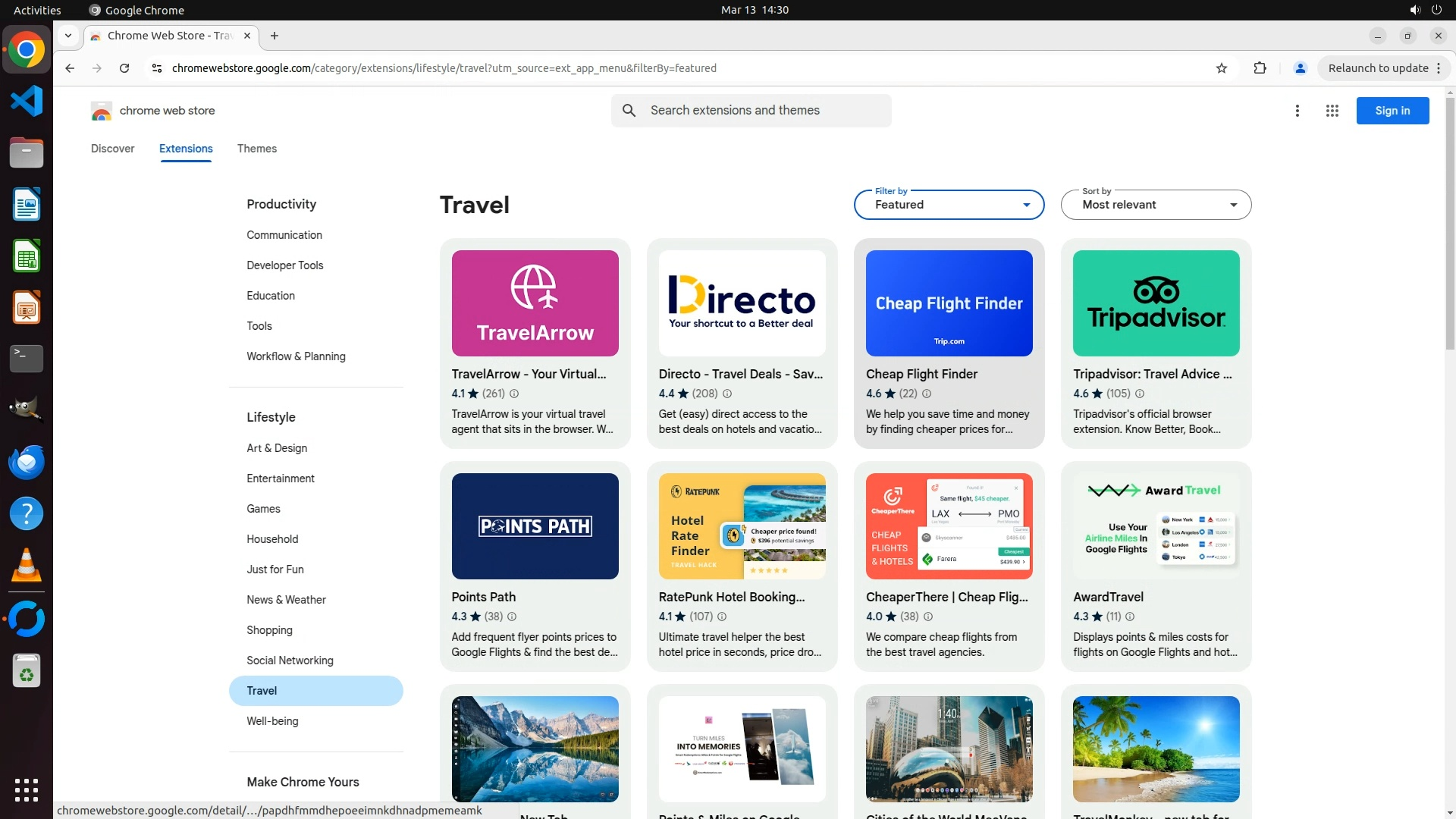Select the Shopping category link
1456x819 pixels.
pos(269,630)
